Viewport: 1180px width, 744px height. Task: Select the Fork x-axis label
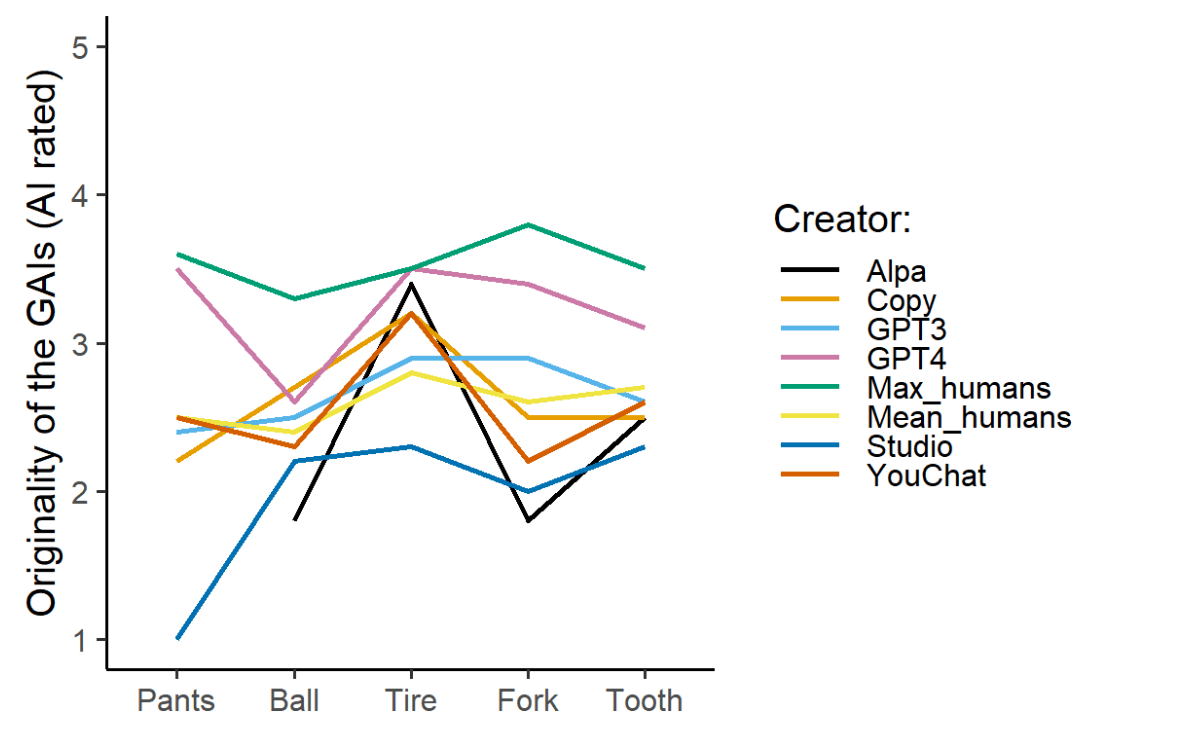pos(528,700)
